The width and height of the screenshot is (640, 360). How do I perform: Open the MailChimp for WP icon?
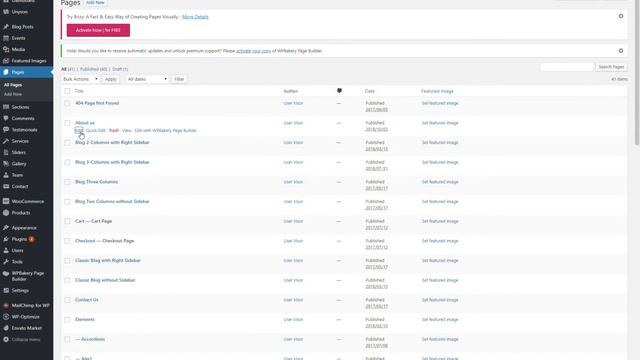tap(6, 305)
